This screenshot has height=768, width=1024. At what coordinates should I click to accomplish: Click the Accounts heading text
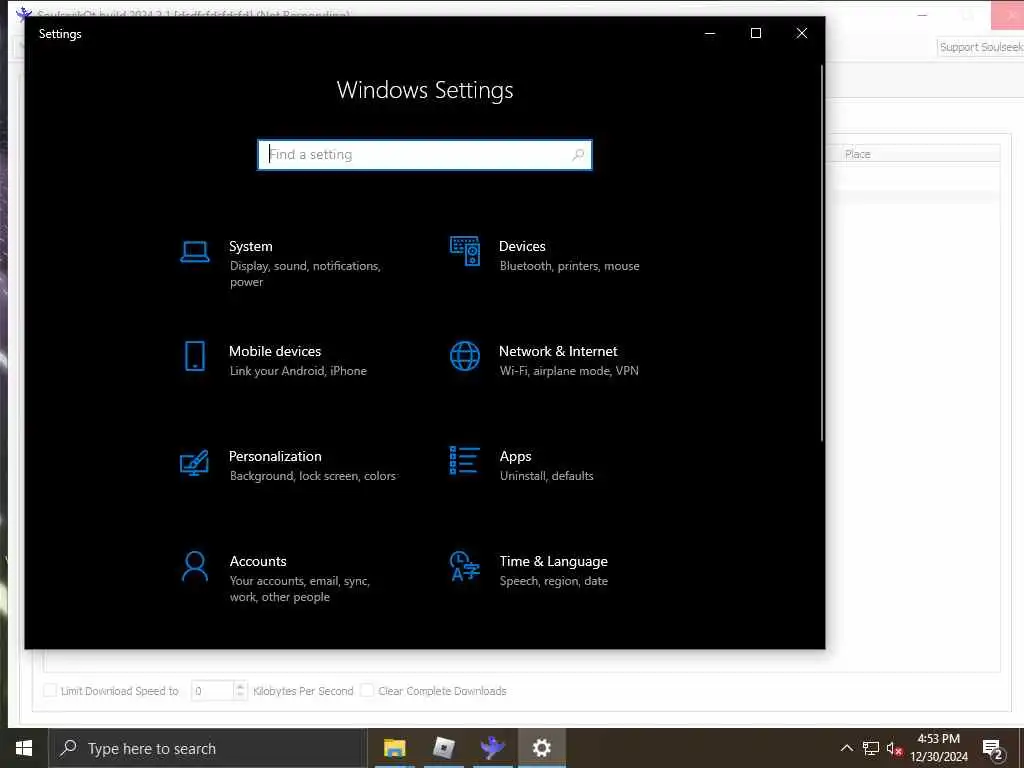click(258, 561)
